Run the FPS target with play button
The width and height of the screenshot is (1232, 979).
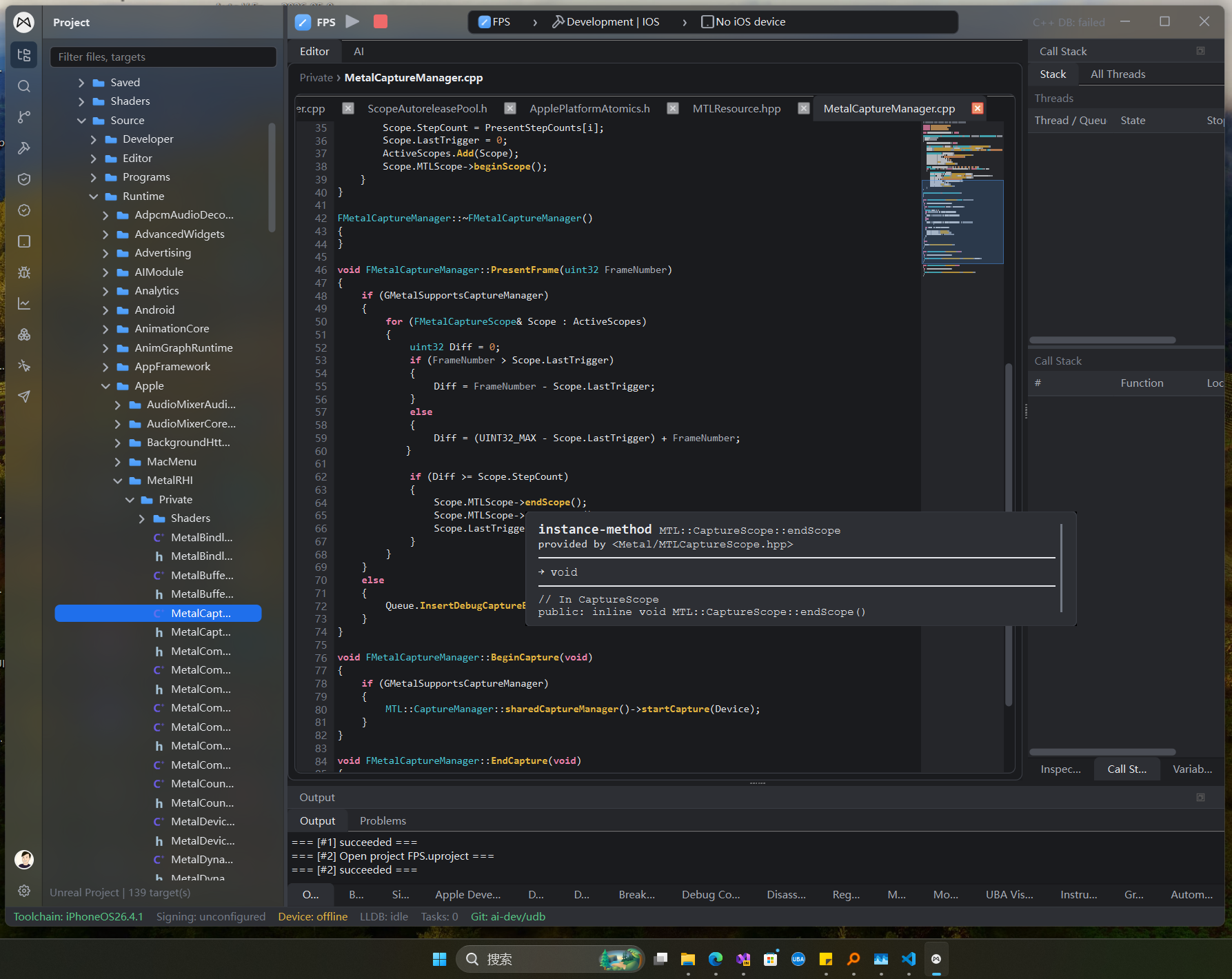point(352,21)
